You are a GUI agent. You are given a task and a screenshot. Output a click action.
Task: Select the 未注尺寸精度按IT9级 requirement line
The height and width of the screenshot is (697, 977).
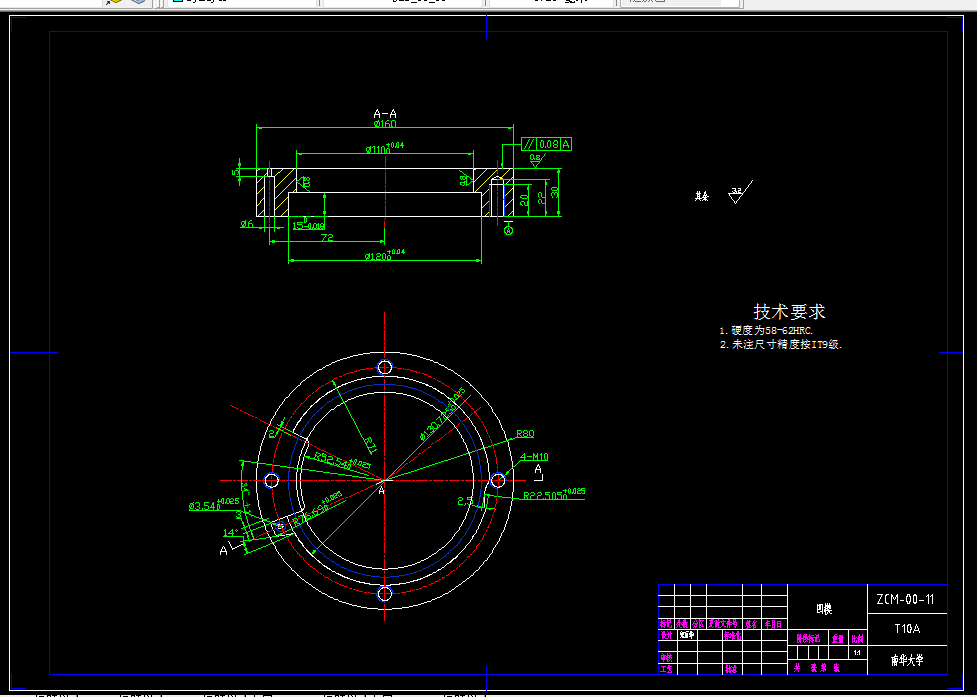click(781, 344)
